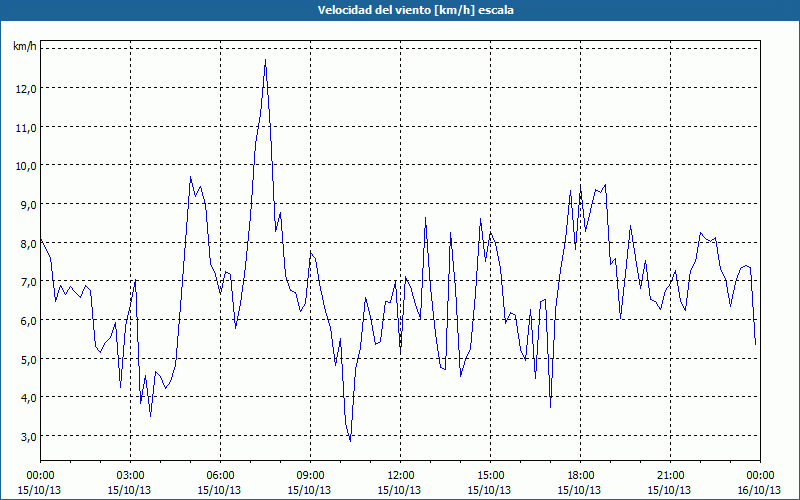Click the 12,0 y-axis value
The height and width of the screenshot is (500, 800).
pos(26,89)
